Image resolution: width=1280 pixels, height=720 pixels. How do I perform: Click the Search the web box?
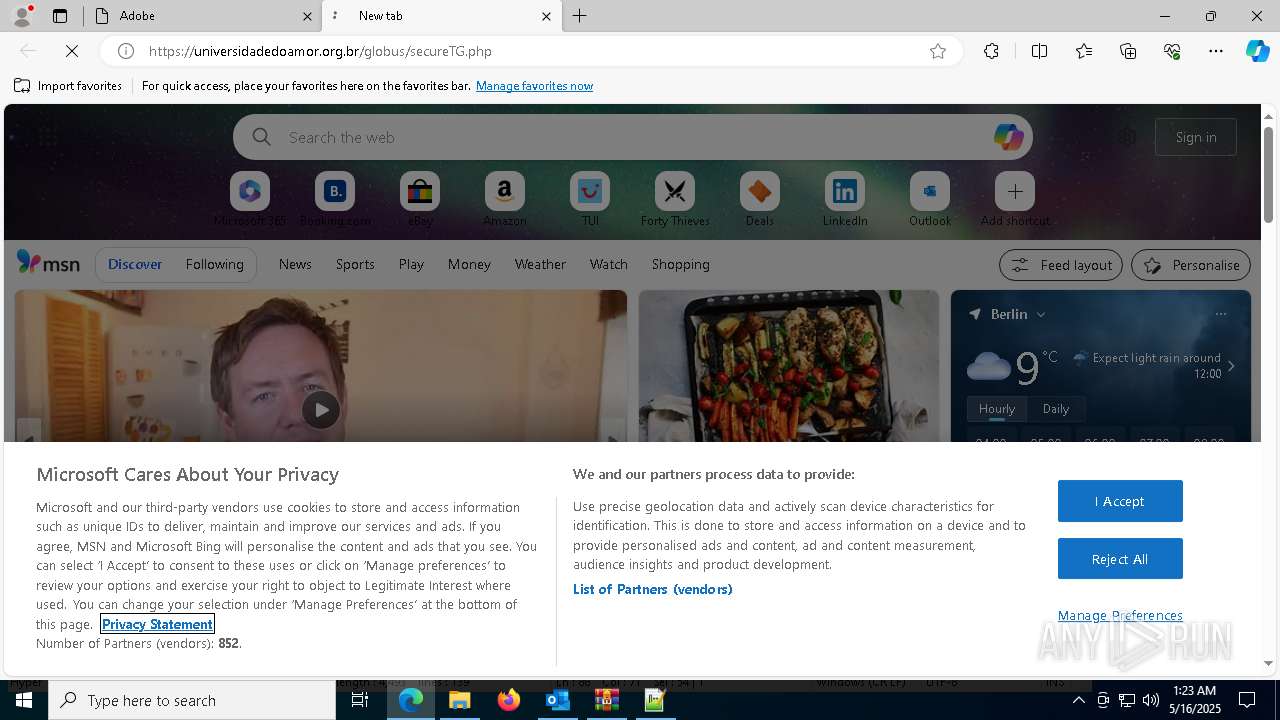click(633, 137)
